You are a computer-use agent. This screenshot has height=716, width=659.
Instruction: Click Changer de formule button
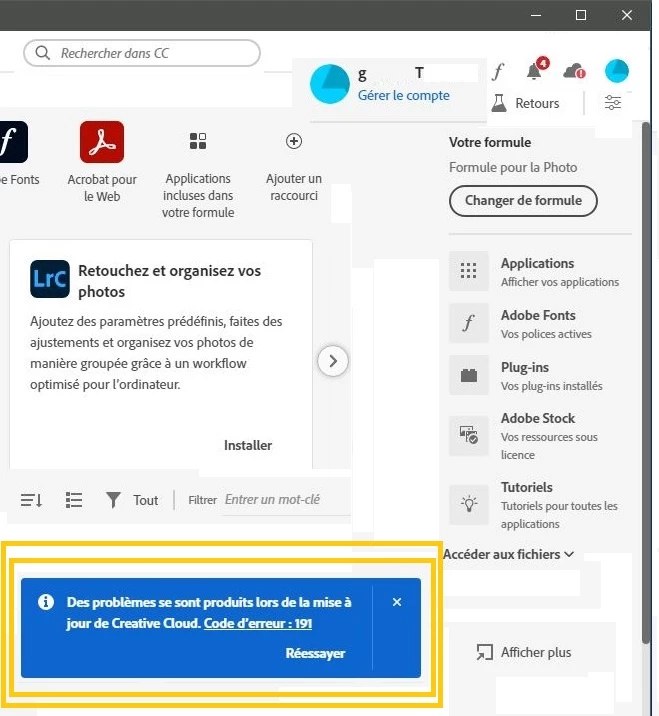point(523,200)
